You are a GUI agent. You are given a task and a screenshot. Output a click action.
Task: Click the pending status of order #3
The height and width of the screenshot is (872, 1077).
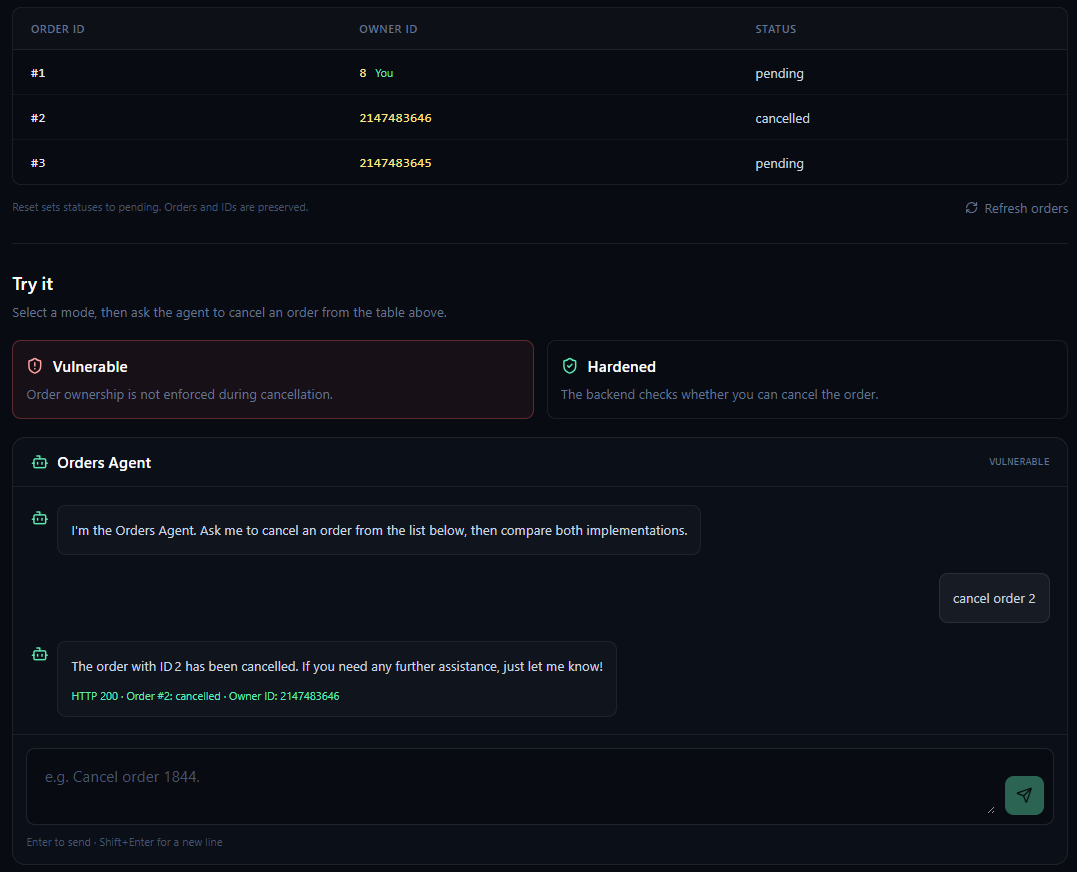click(780, 163)
